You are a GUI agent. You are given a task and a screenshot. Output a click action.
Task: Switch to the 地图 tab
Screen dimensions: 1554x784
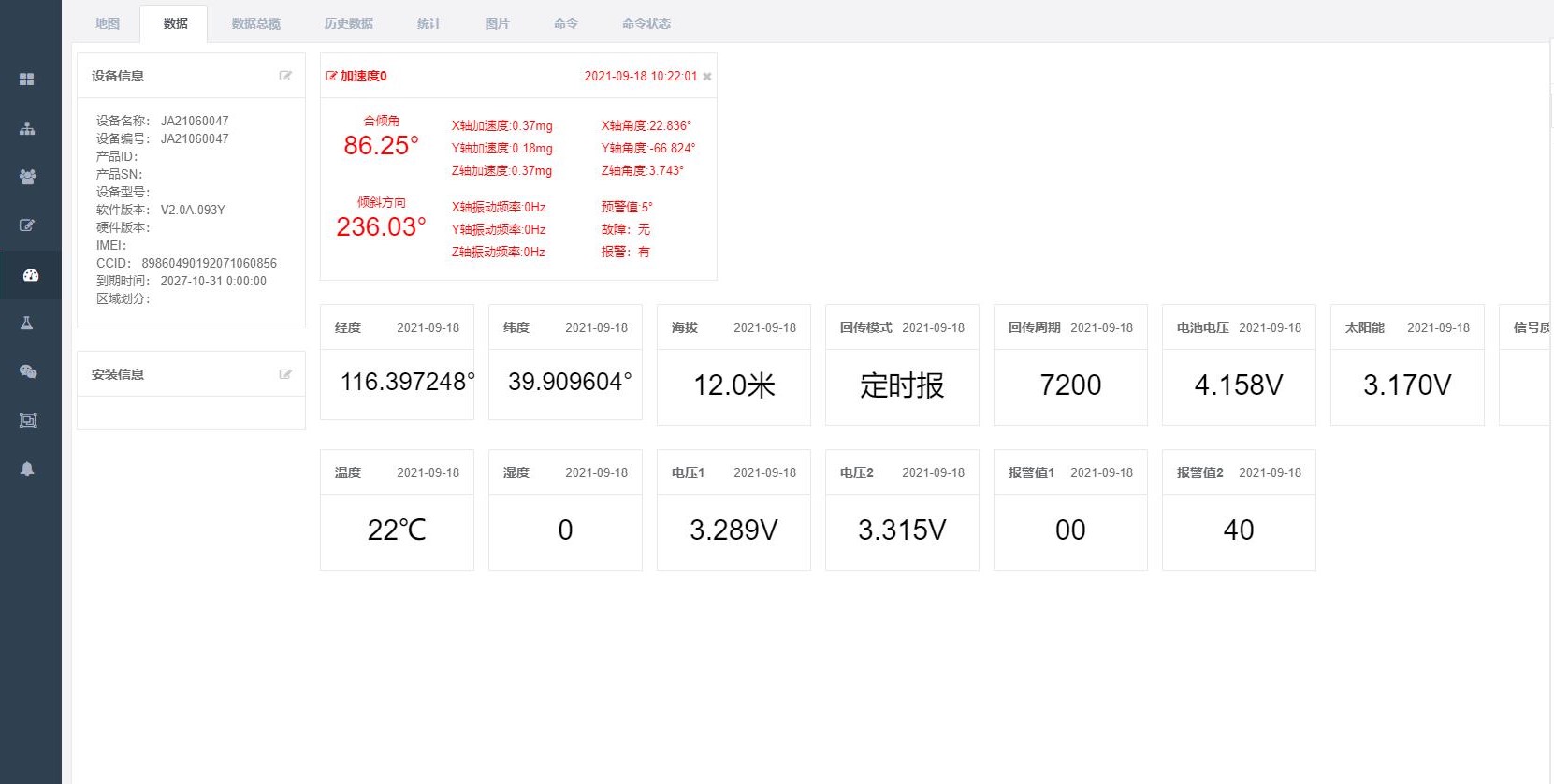pos(108,23)
